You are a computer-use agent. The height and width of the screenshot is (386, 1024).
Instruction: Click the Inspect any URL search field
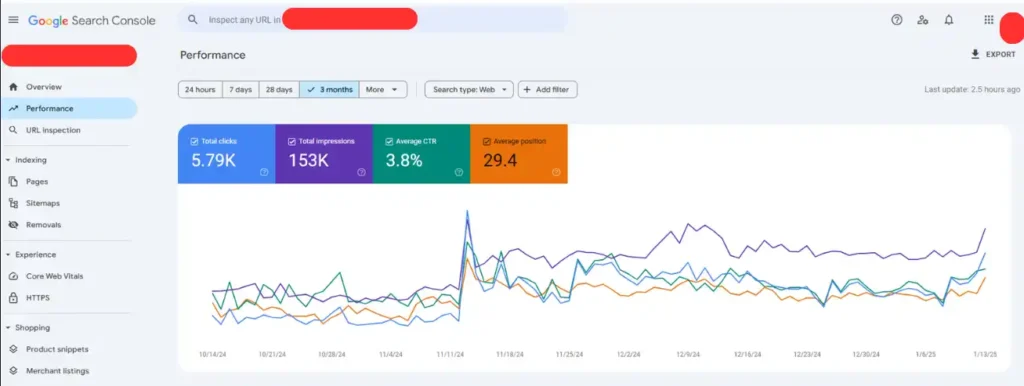[372, 20]
